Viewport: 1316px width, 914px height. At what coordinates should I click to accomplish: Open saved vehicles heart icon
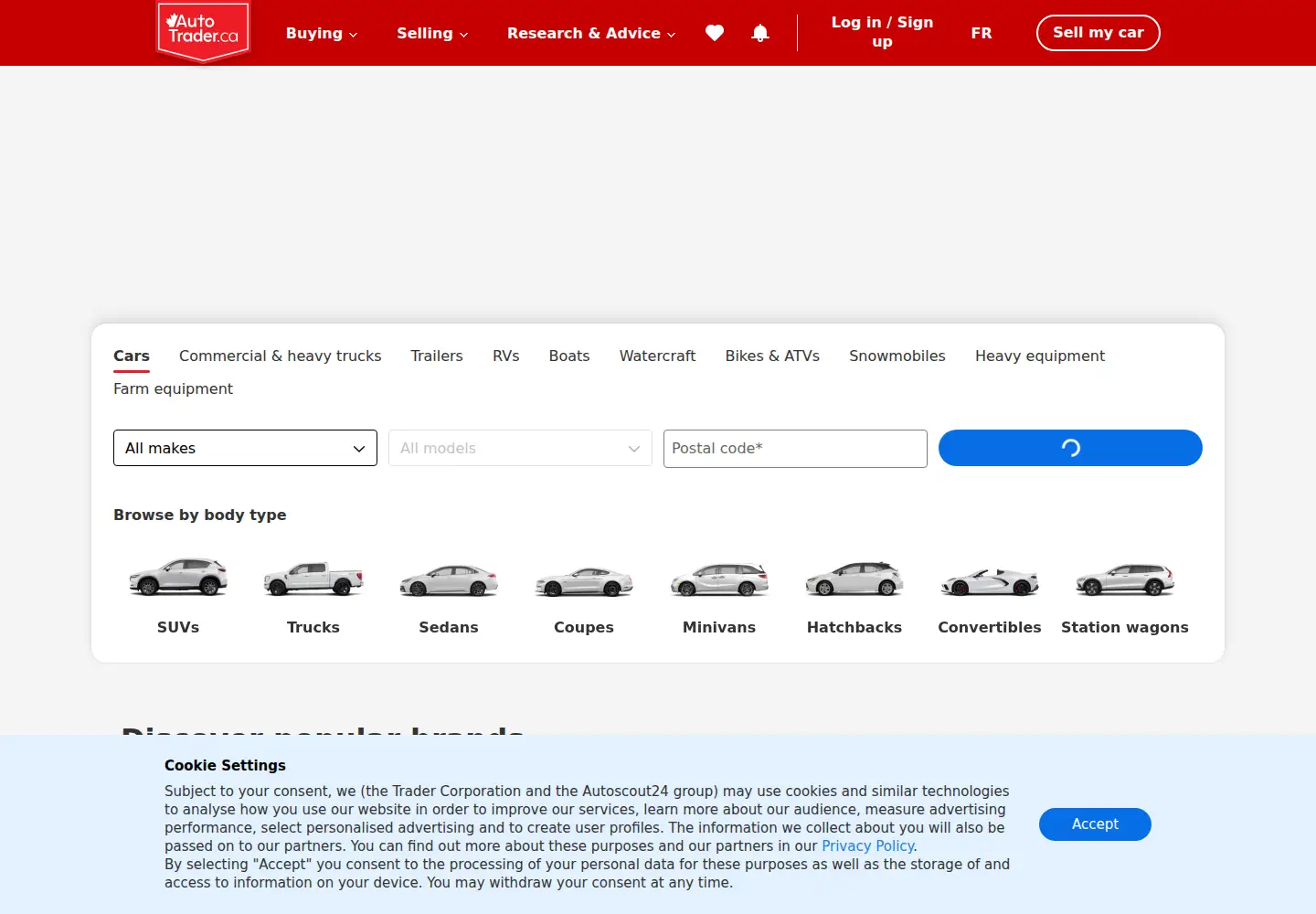click(x=715, y=33)
